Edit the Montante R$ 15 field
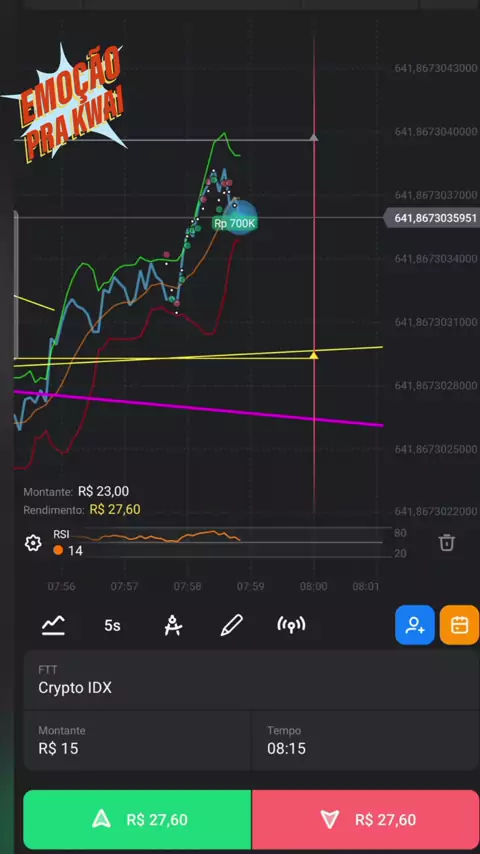Screen dimensions: 480x854 pos(137,741)
